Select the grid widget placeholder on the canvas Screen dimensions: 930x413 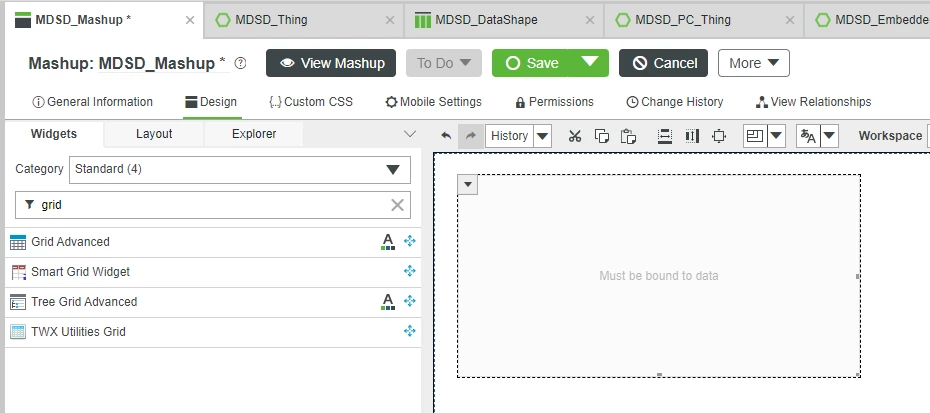658,276
